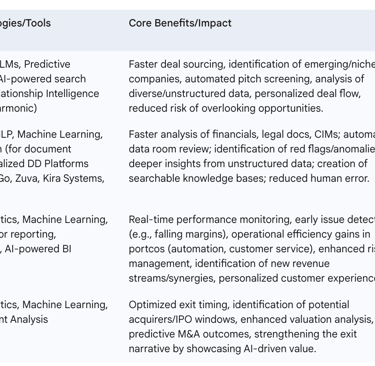The height and width of the screenshot is (366, 375).
Task: Select the Faster deal sourcing benefits cell
Action: tap(252, 86)
